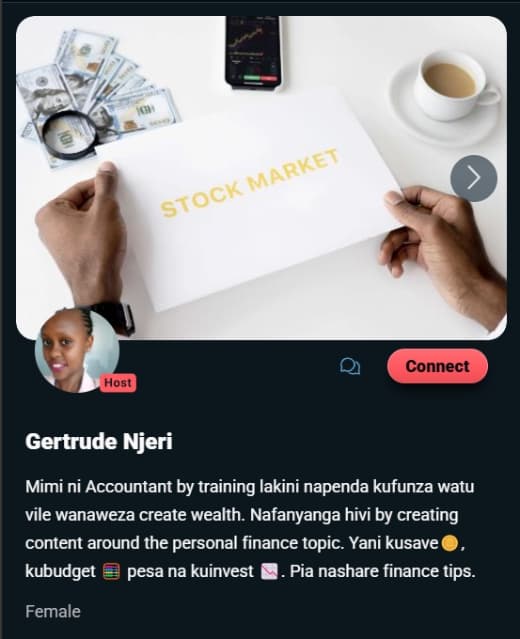This screenshot has height=639, width=520.
Task: Tap the red Connect button
Action: click(437, 366)
